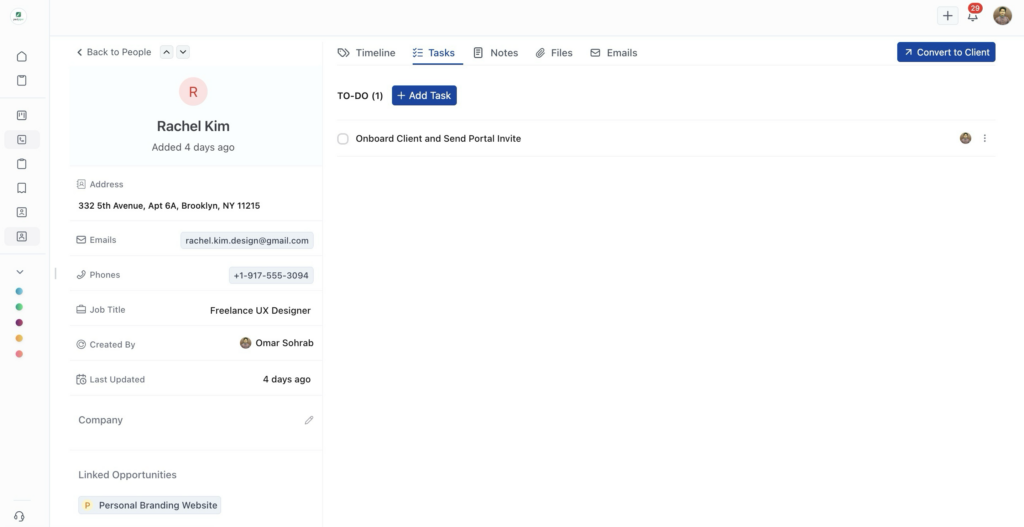Open the three-dot menu on the task row
The width and height of the screenshot is (1024, 527).
tap(984, 139)
